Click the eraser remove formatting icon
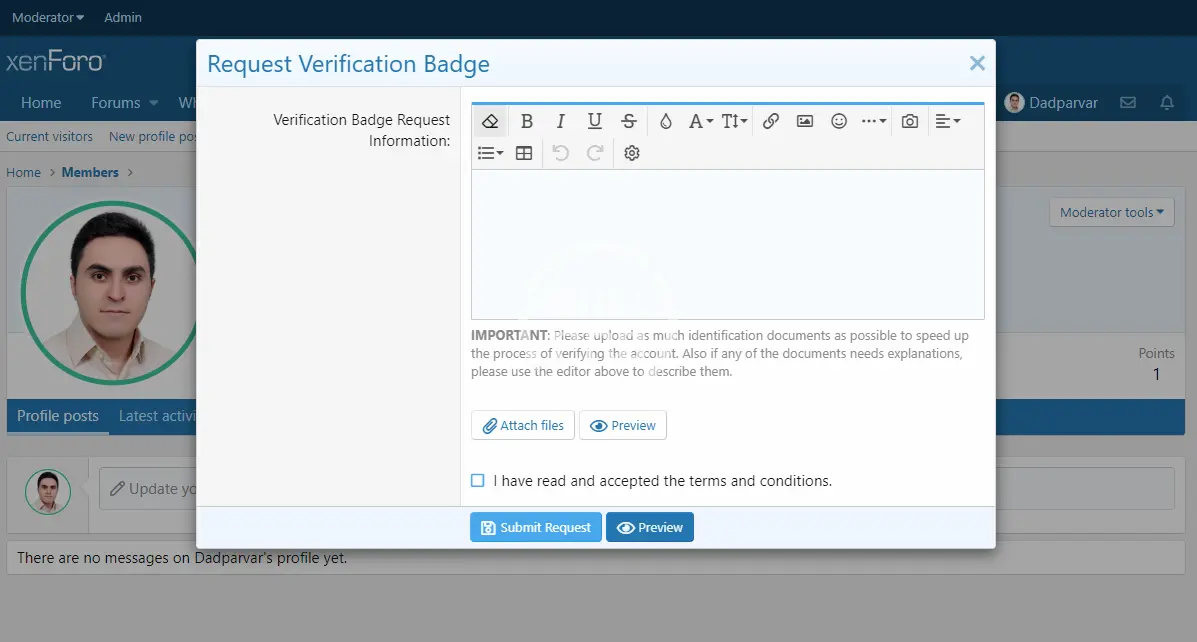The height and width of the screenshot is (642, 1197). point(490,121)
